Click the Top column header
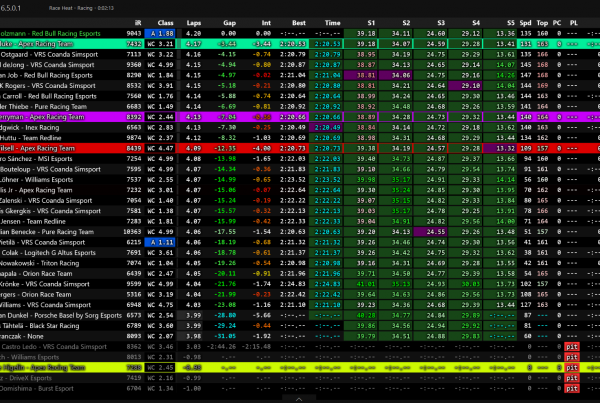Image resolution: width=600 pixels, height=403 pixels. tap(542, 23)
